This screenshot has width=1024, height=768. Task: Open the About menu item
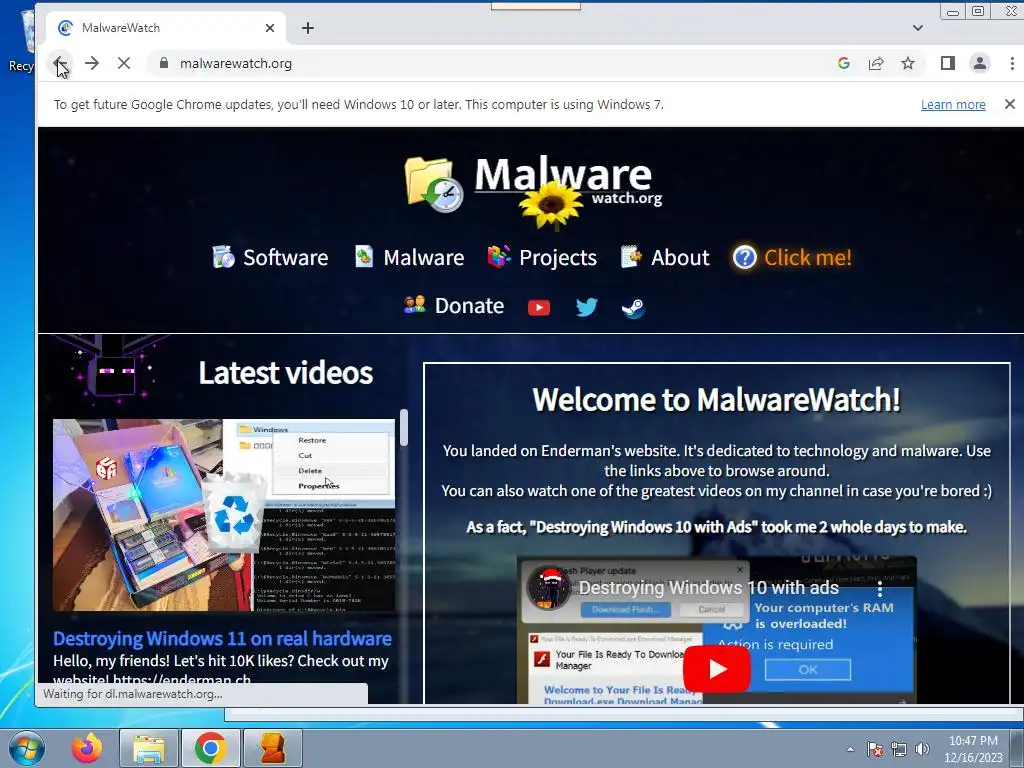pyautogui.click(x=665, y=257)
